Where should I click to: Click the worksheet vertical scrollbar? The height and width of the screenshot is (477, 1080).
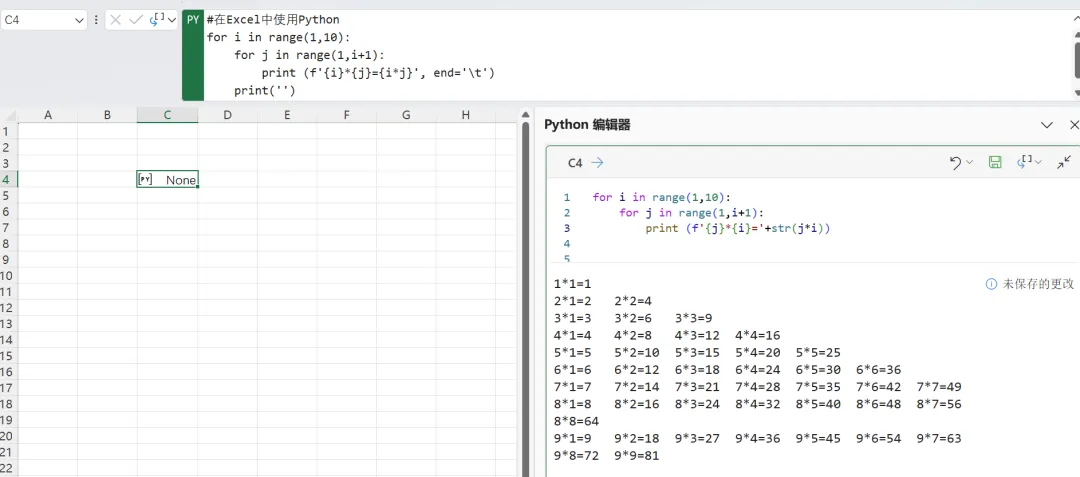[526, 299]
